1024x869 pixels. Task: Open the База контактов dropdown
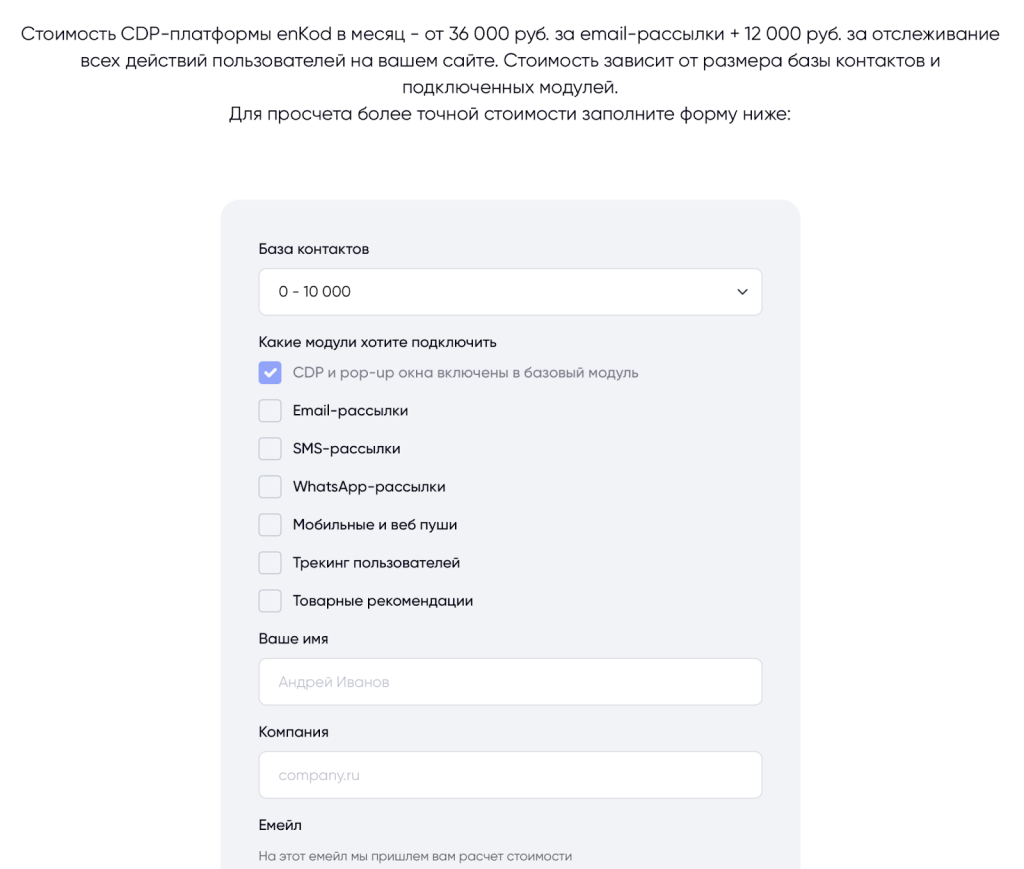click(510, 292)
